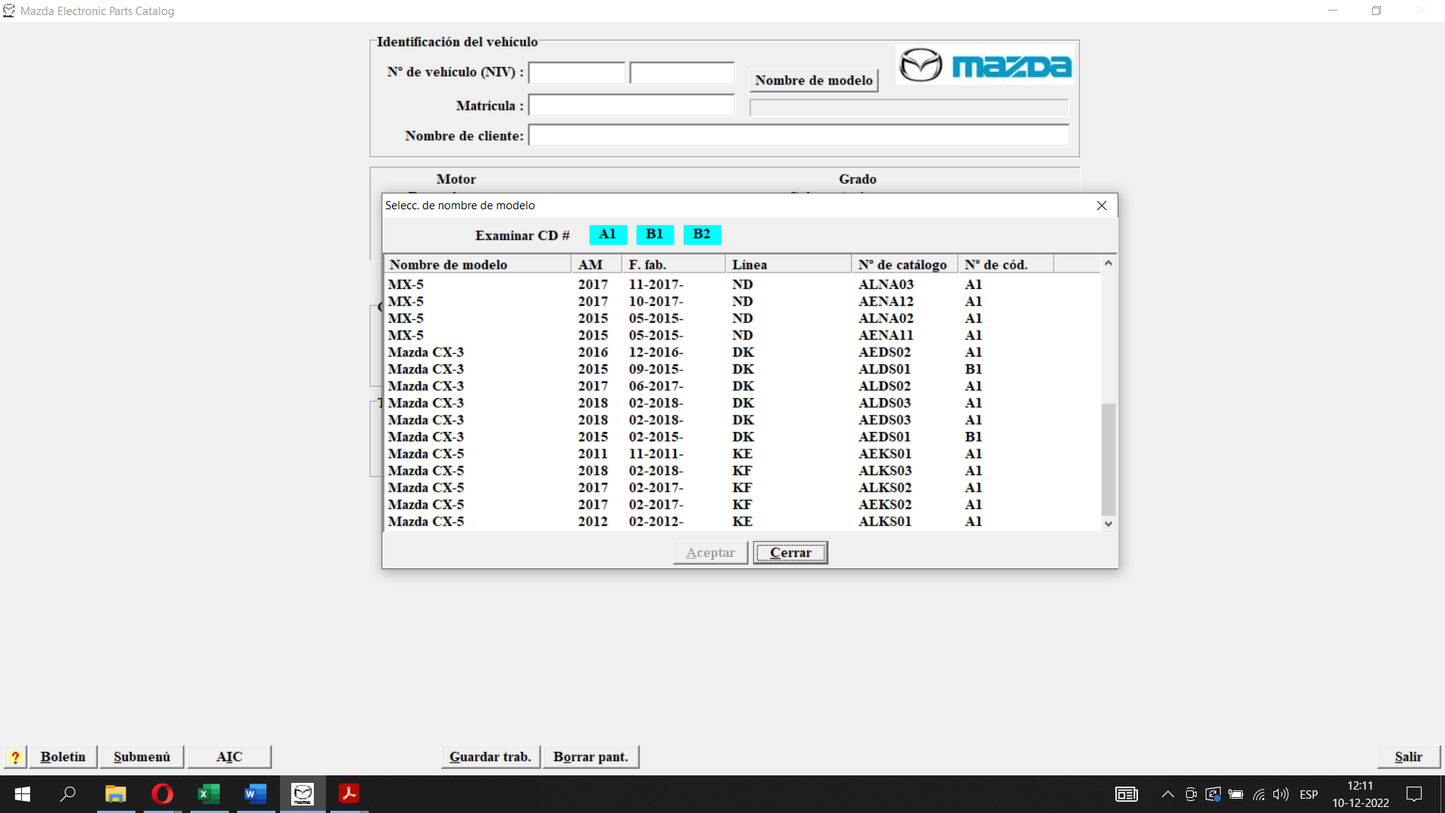Examine CD A1 button
Viewport: 1445px width, 813px height.
point(607,234)
